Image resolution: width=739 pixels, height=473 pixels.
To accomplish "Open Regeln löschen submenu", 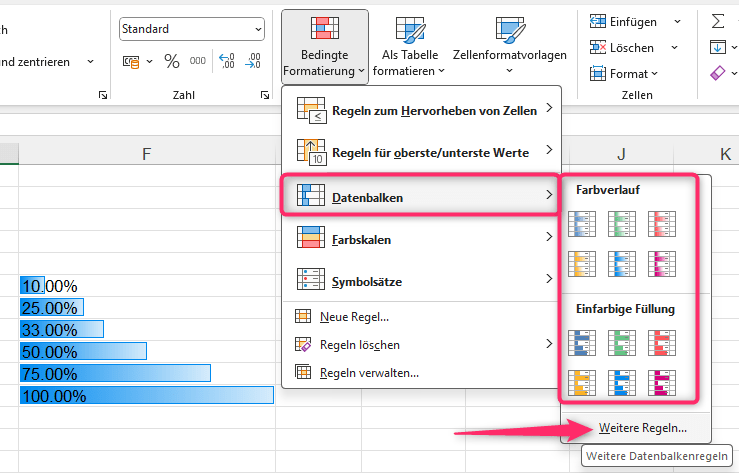I will tap(421, 344).
